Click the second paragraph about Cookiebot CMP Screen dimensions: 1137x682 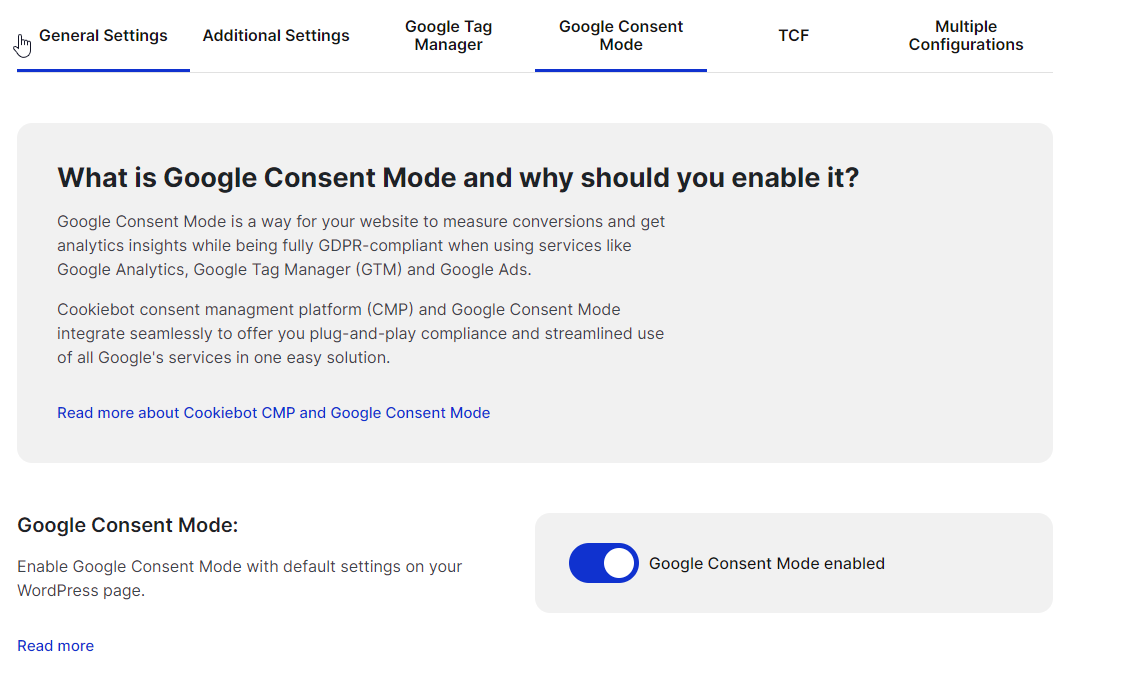[x=360, y=333]
